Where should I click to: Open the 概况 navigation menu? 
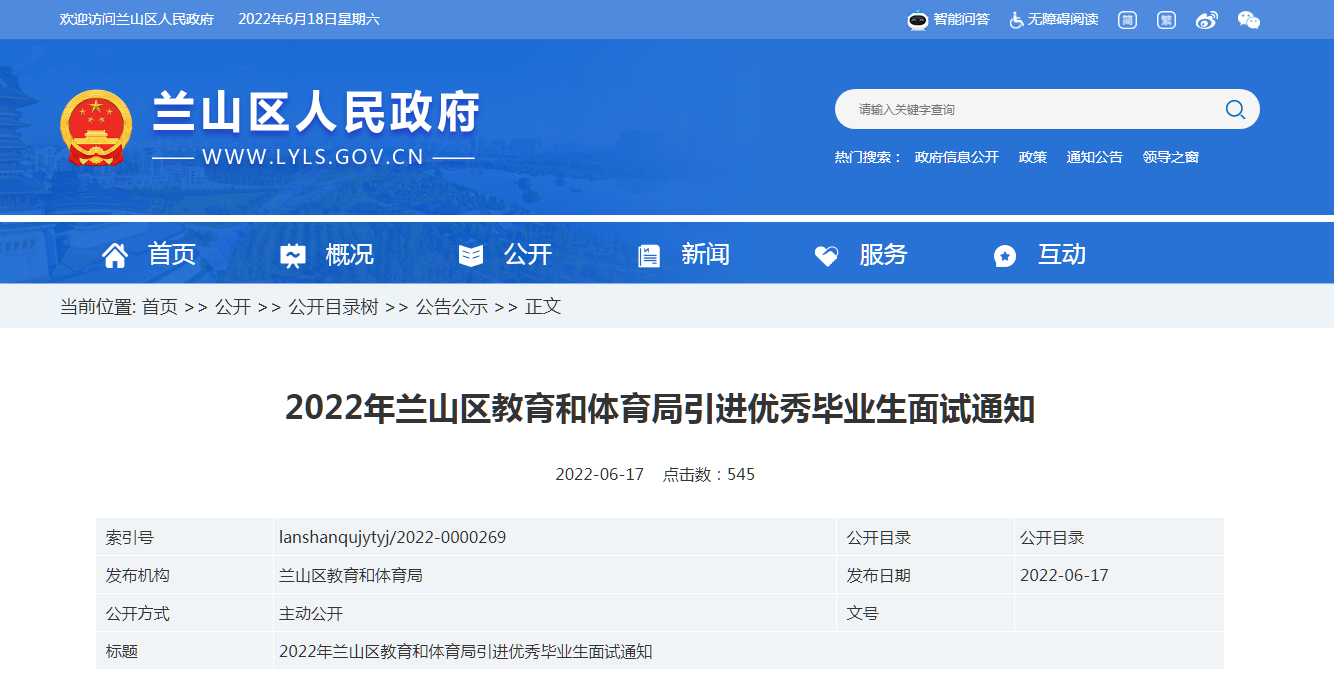350,254
